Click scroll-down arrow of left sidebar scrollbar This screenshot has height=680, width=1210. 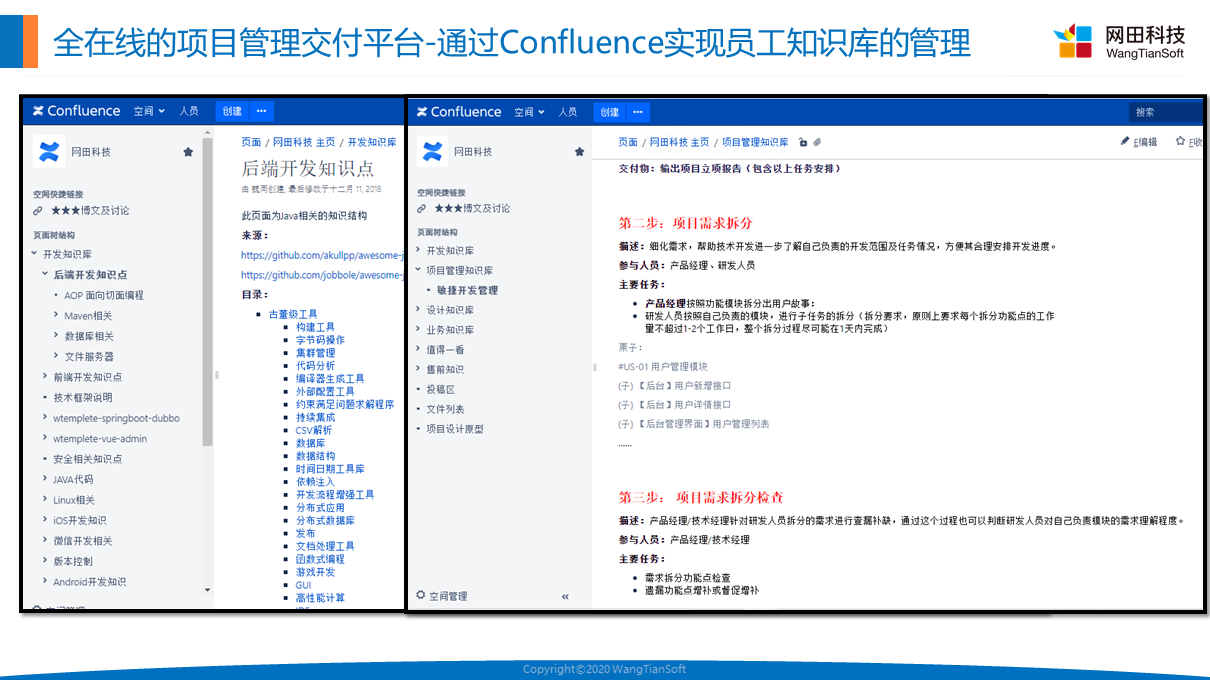tap(208, 590)
